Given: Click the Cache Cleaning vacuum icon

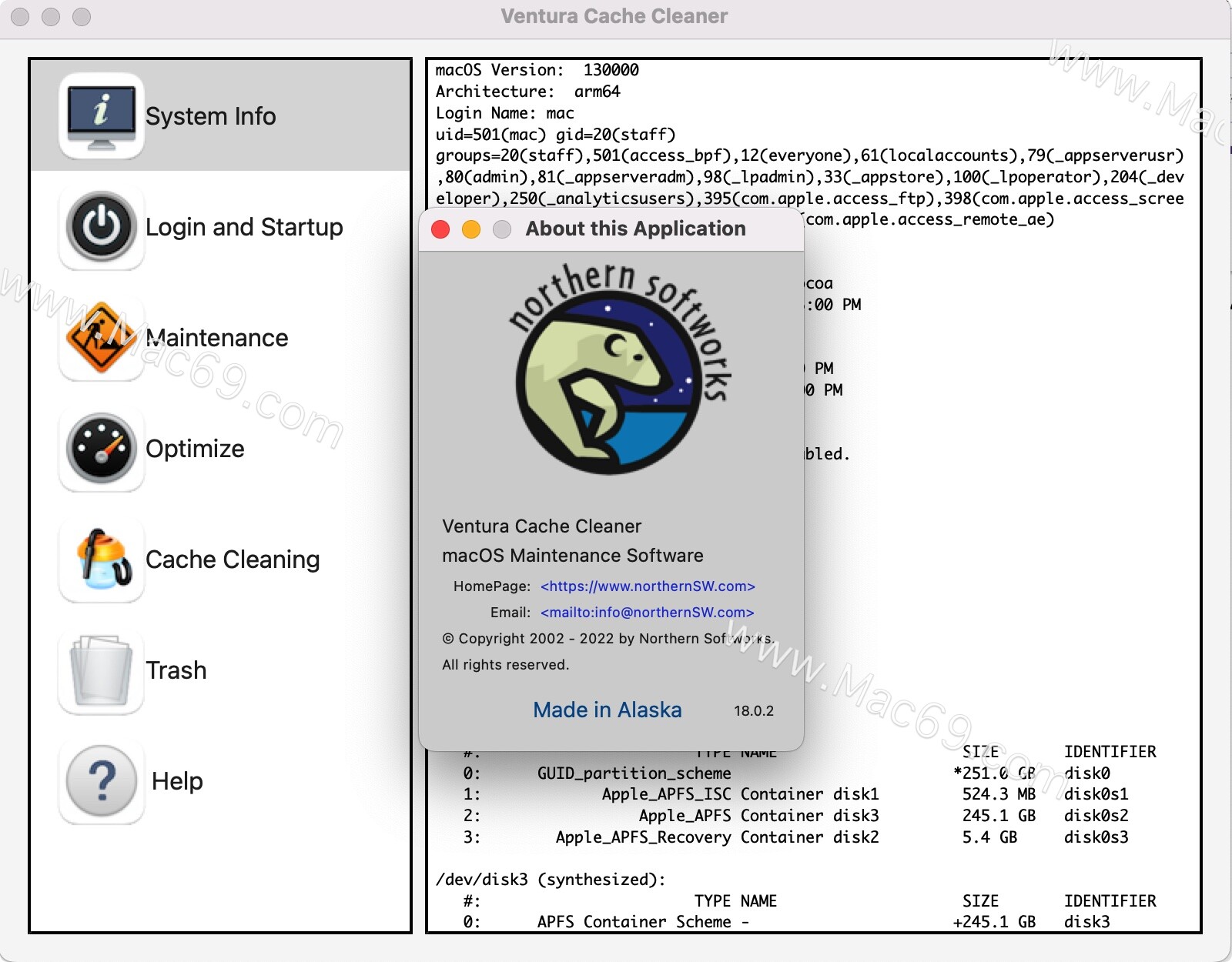Looking at the screenshot, I should coord(101,559).
